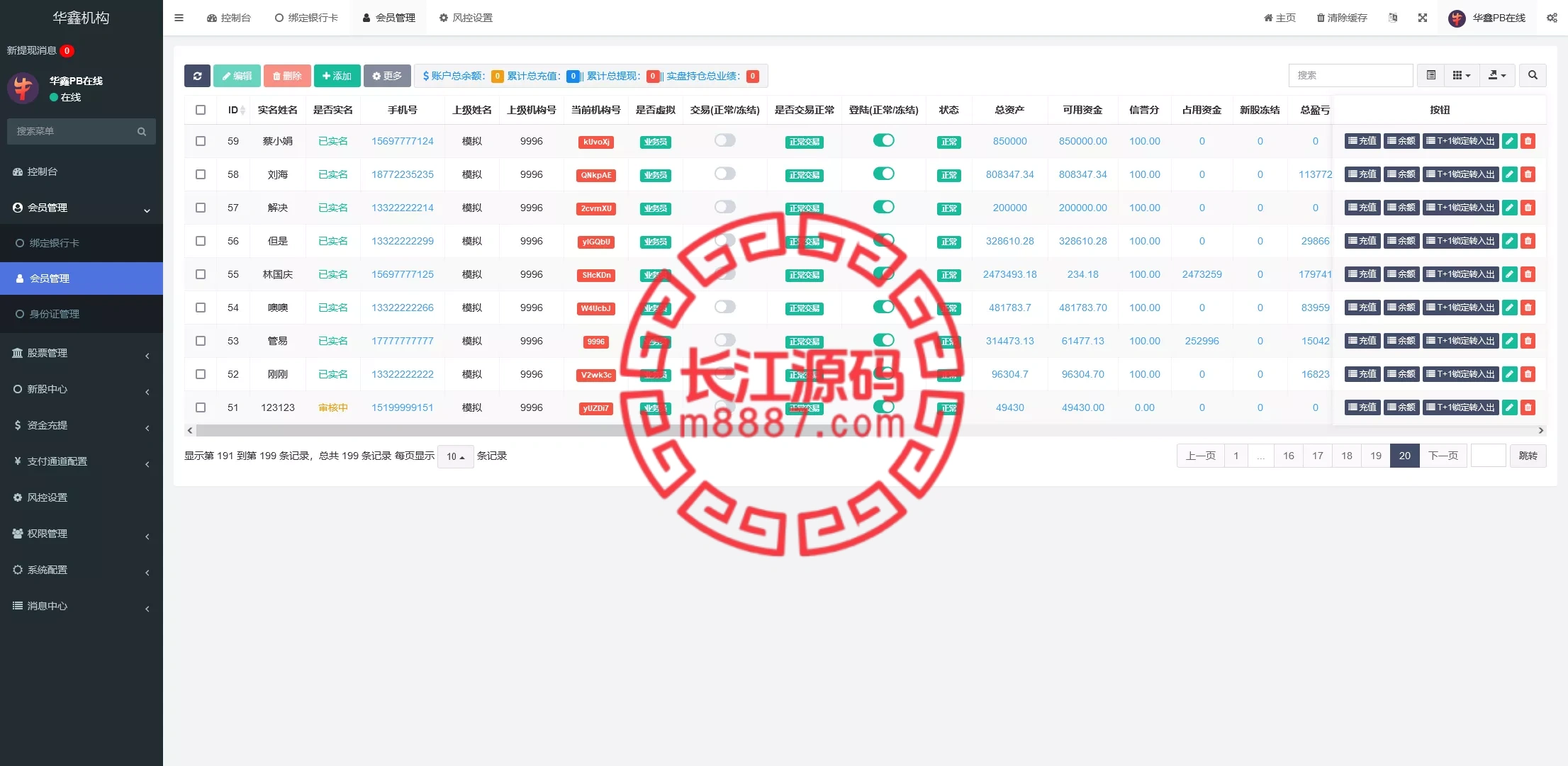This screenshot has height=766, width=1568.
Task: Select the header select-all checkbox
Action: [201, 110]
